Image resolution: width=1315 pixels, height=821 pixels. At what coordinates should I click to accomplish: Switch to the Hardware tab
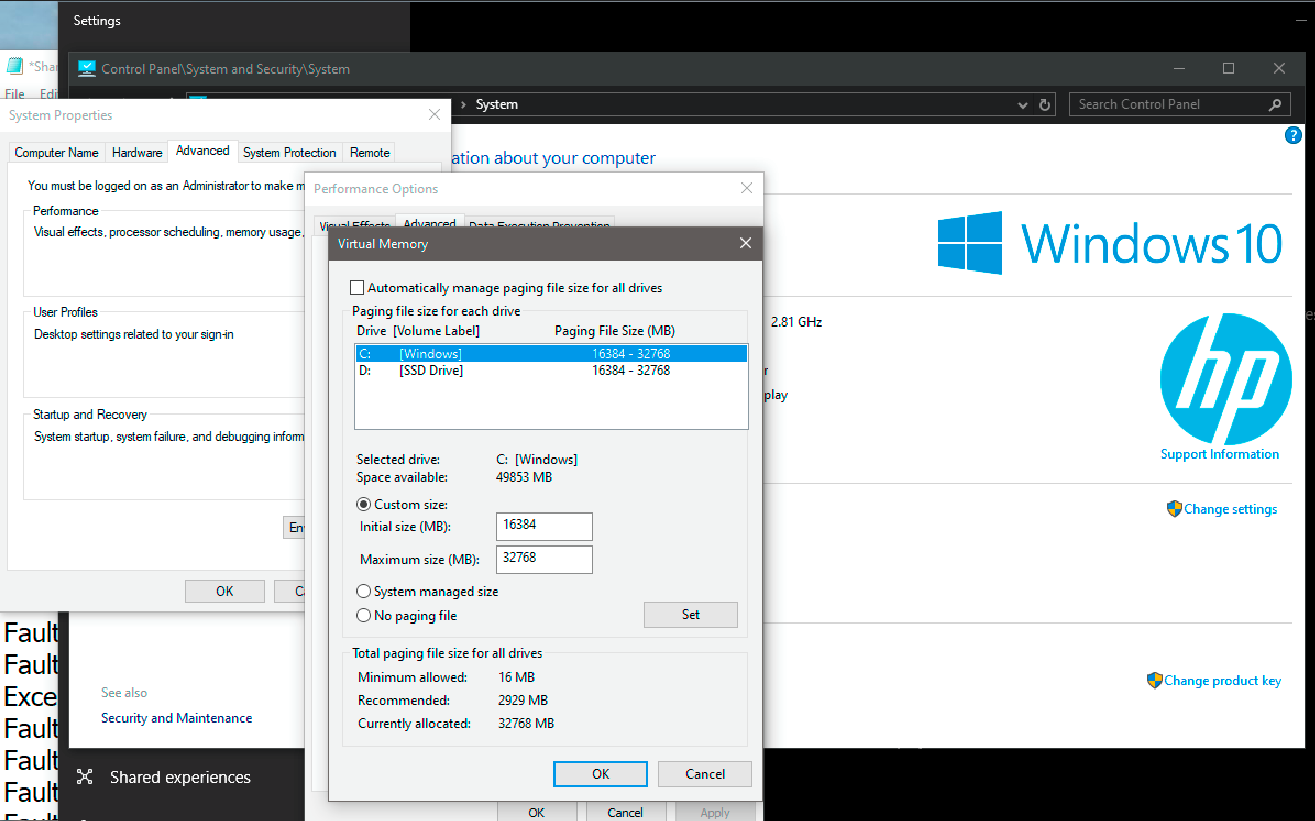(x=137, y=152)
